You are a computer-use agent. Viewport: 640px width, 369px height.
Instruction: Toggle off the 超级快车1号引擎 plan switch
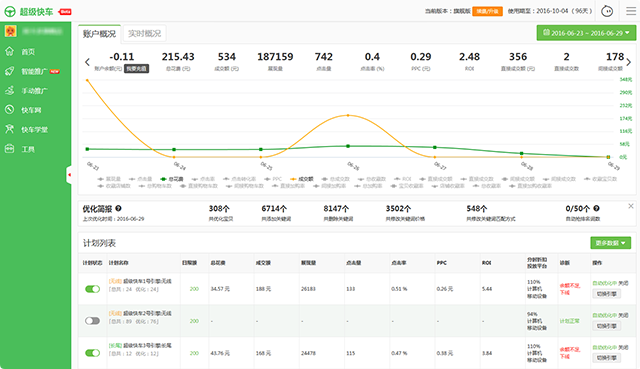(92, 289)
